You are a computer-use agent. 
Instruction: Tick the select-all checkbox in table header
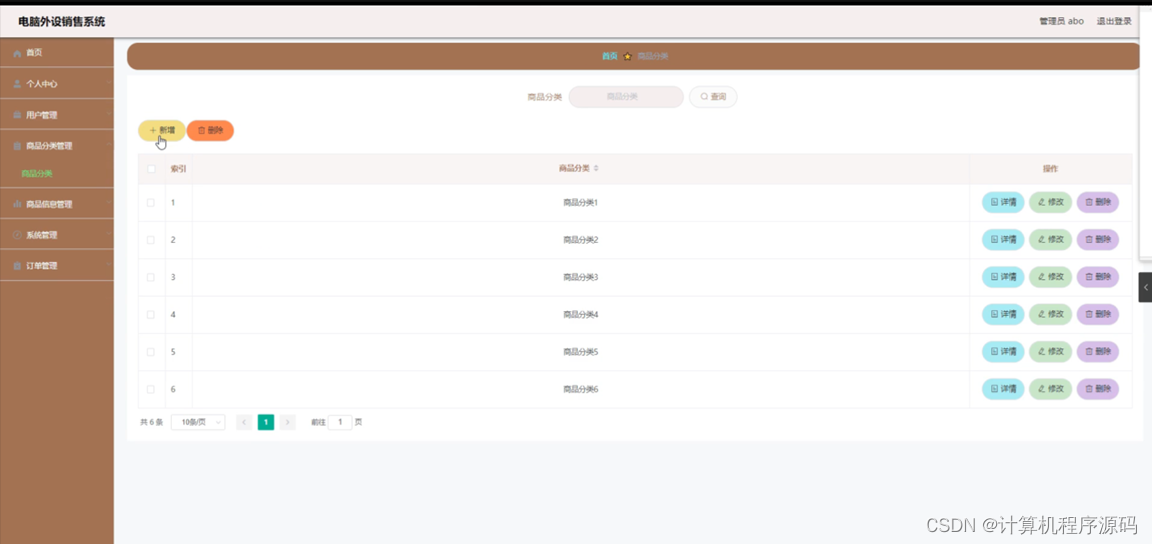pyautogui.click(x=151, y=168)
